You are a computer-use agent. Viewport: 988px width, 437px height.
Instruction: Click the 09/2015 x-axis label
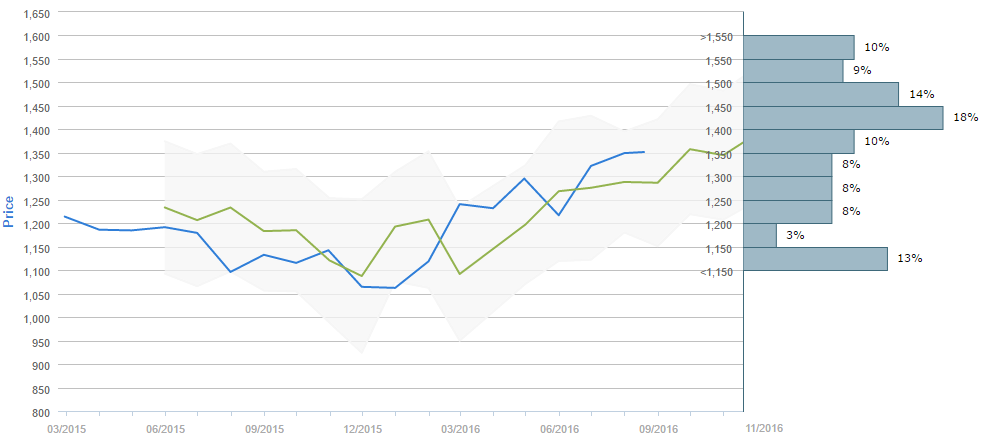coord(264,428)
